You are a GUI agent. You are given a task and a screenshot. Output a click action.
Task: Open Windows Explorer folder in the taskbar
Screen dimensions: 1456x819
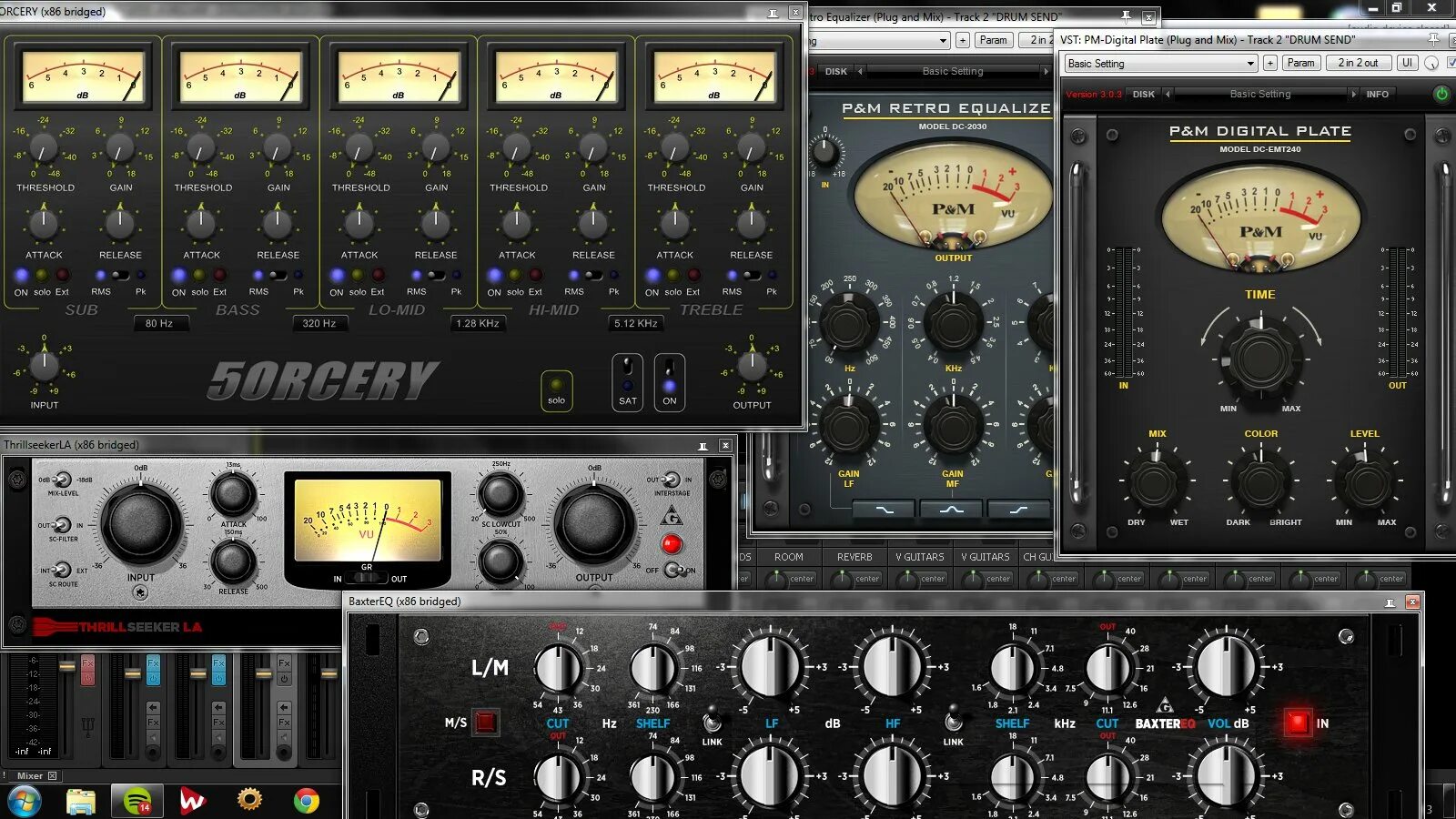pyautogui.click(x=81, y=801)
